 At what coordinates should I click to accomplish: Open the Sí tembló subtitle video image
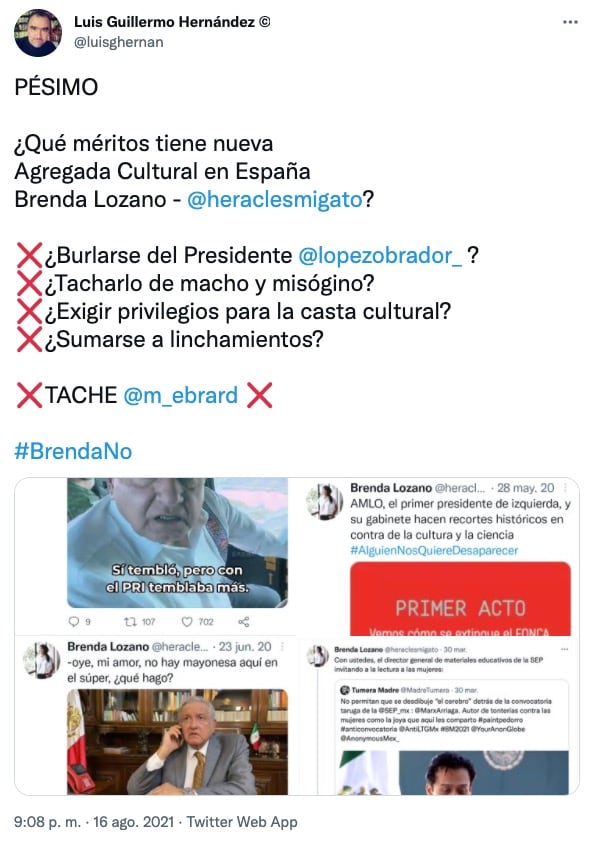[177, 543]
